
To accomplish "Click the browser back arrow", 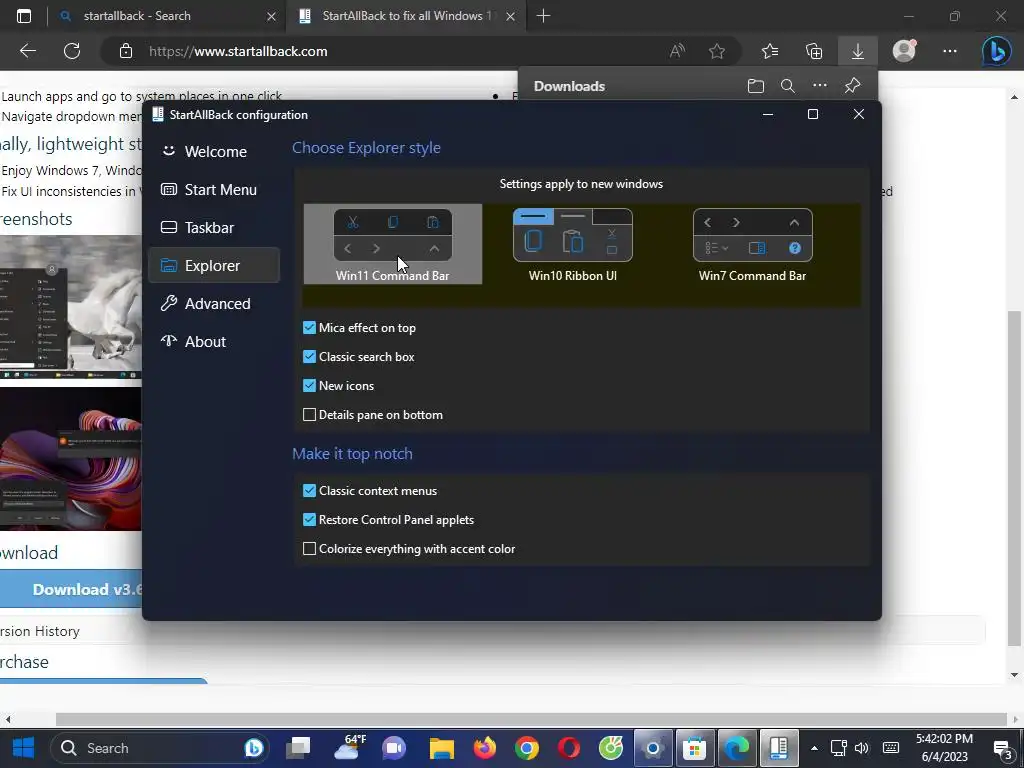I will (x=27, y=51).
